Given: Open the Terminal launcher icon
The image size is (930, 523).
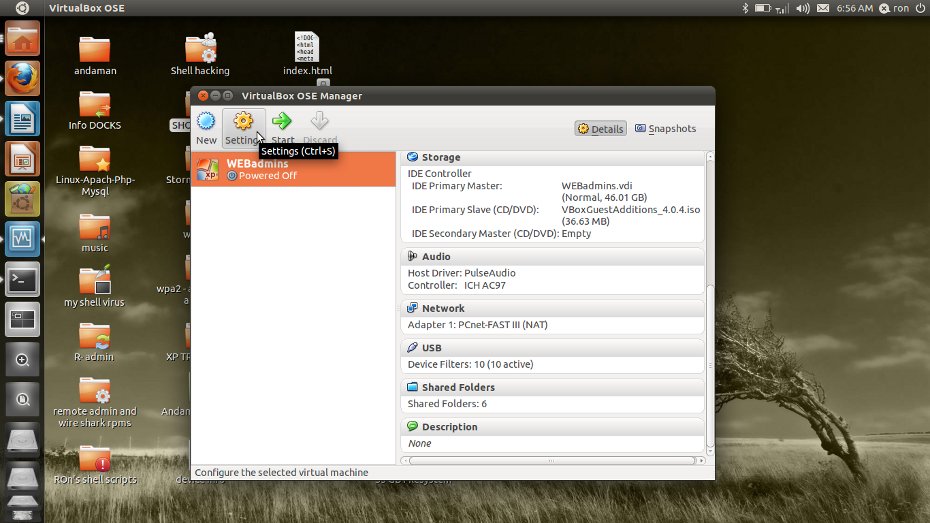Looking at the screenshot, I should [23, 279].
